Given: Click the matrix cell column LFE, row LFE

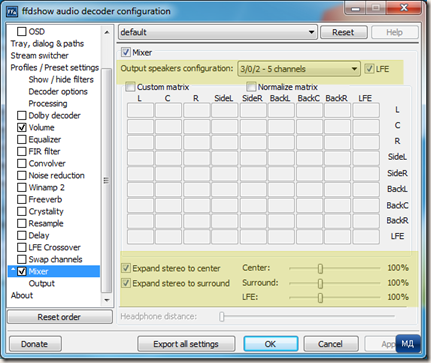Looking at the screenshot, I should point(366,237).
